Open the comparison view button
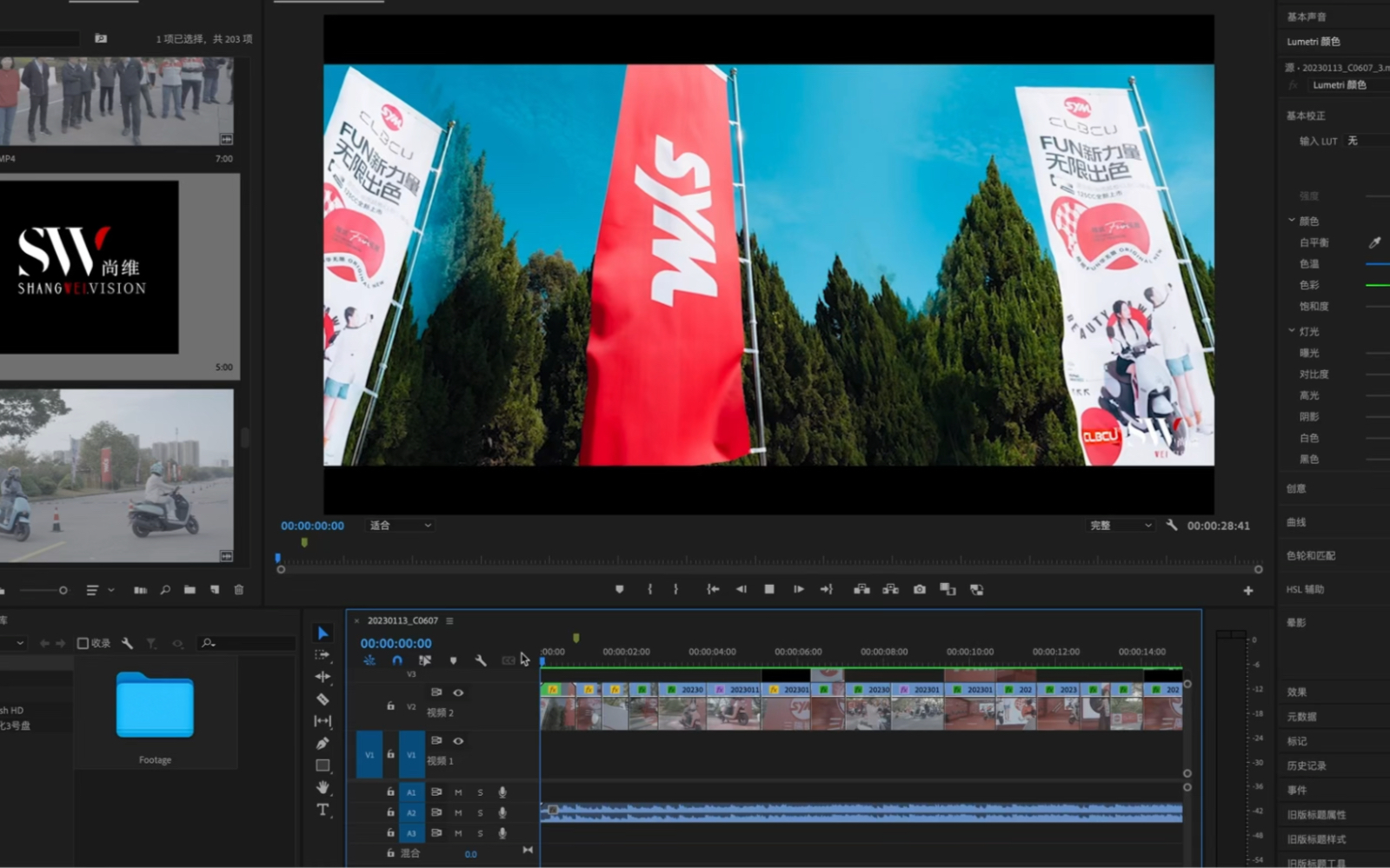 948,589
